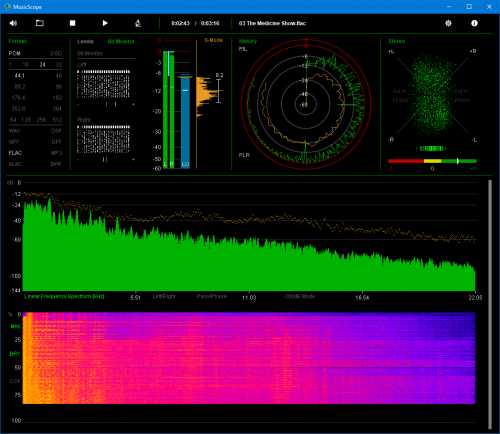Start playback with the play button
Image resolution: width=500 pixels, height=434 pixels.
tap(105, 23)
